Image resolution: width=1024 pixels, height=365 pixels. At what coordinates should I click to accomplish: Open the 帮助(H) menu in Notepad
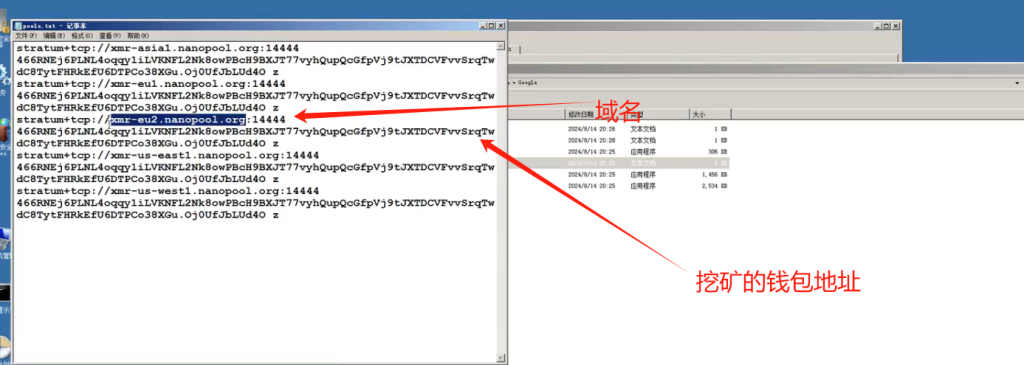(138, 35)
